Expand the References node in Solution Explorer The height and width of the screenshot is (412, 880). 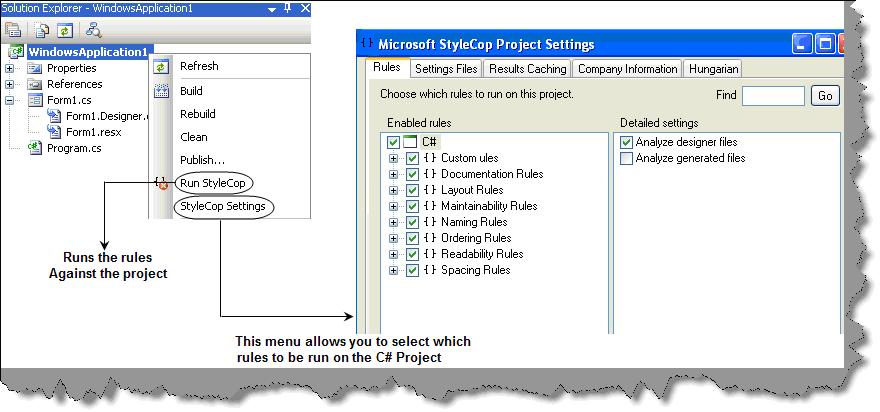(x=10, y=85)
